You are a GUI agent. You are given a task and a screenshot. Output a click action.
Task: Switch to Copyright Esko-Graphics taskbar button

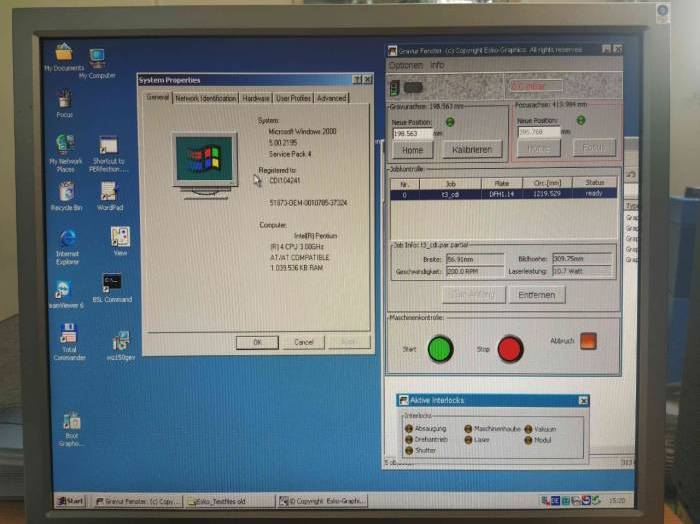point(321,501)
